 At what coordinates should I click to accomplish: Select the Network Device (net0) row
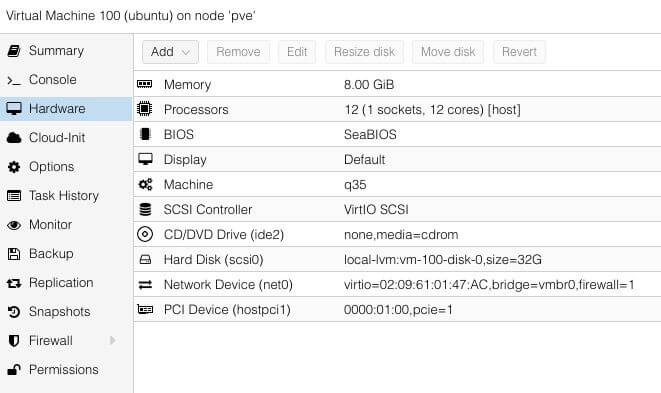(x=397, y=285)
